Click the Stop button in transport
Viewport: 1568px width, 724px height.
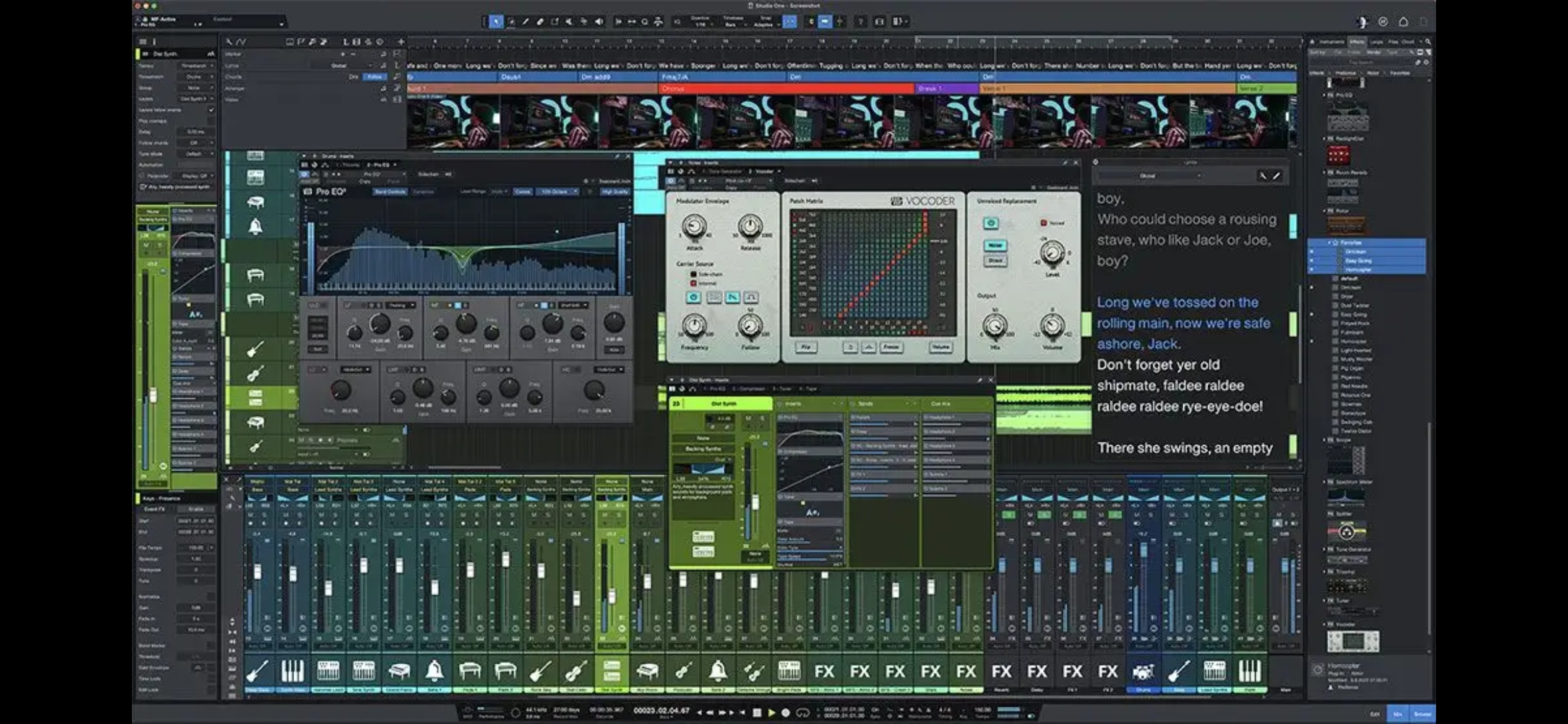pyautogui.click(x=757, y=713)
